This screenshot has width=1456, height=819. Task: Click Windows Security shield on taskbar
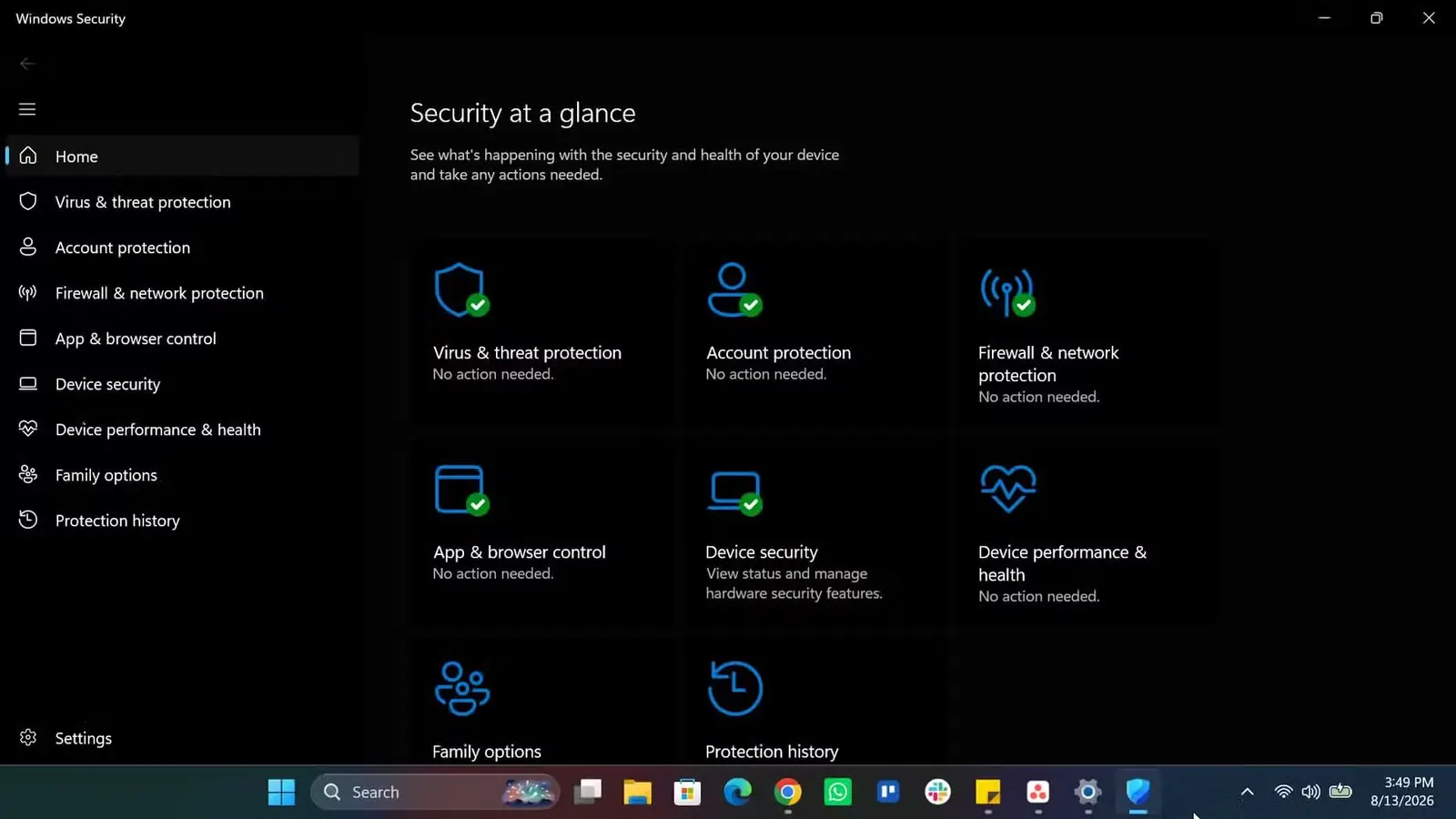(1137, 793)
